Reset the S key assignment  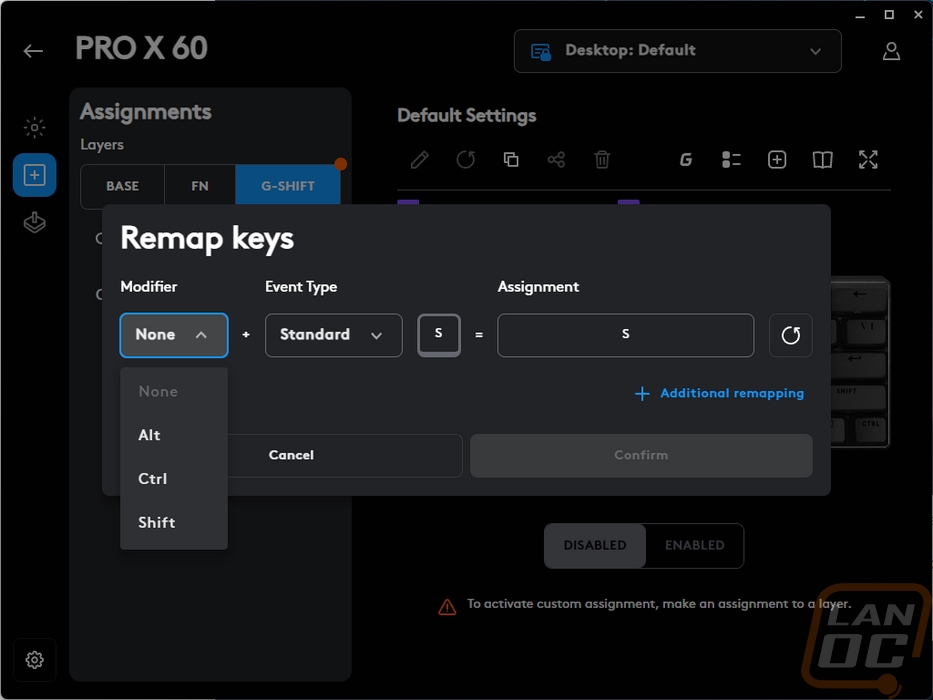[x=791, y=335]
